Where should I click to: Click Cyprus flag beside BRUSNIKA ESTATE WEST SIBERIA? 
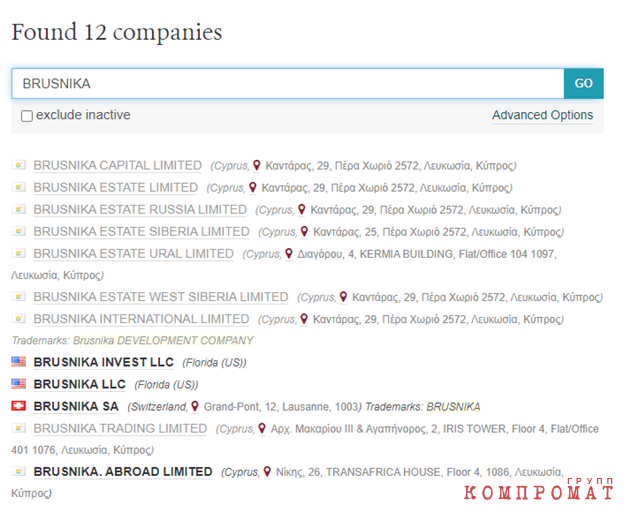[18, 296]
